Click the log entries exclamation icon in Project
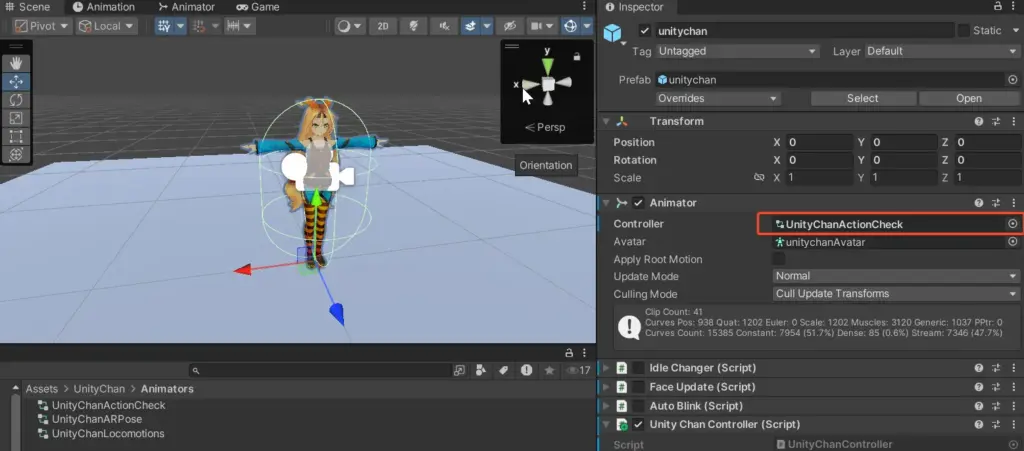 pyautogui.click(x=526, y=370)
